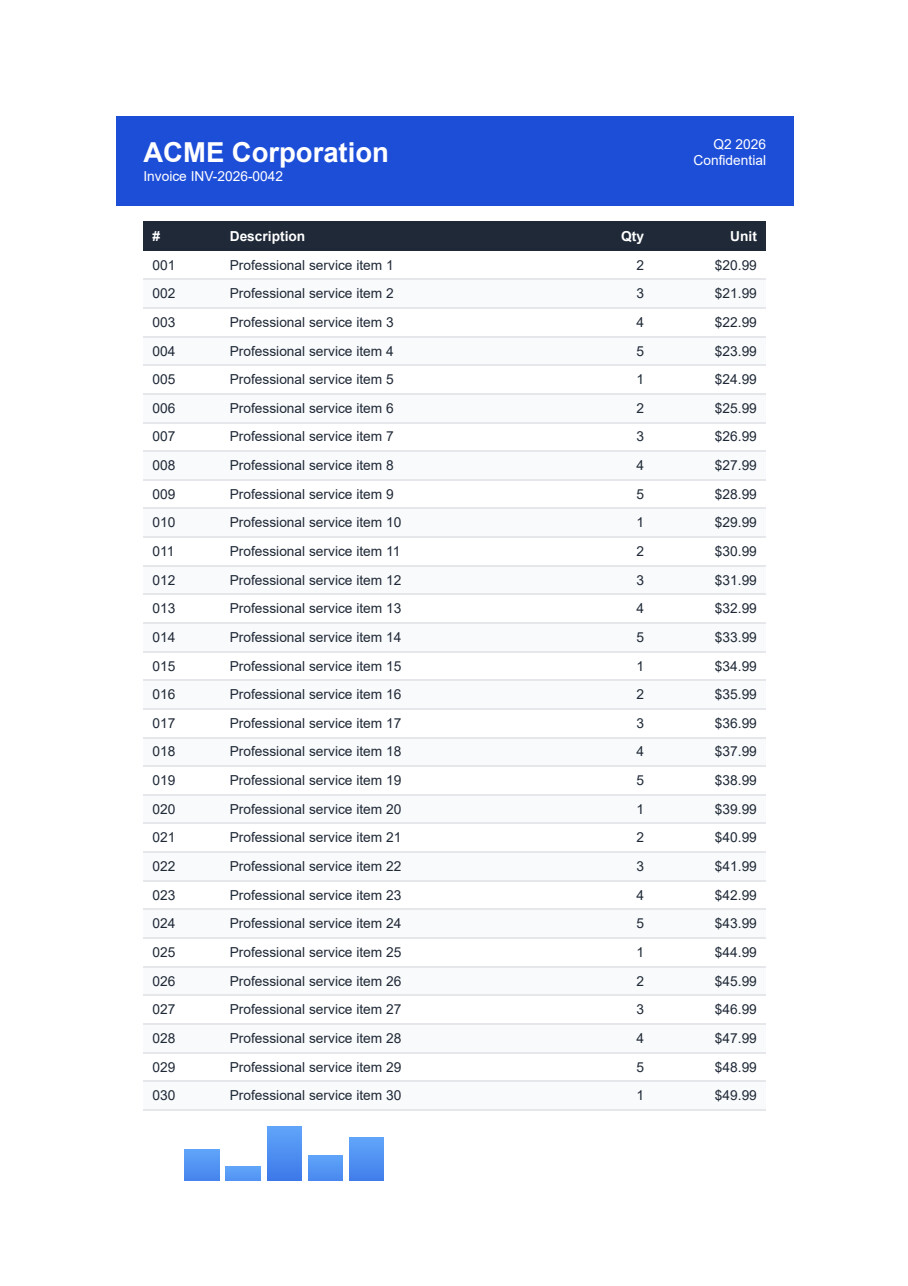908x1286 pixels.
Task: Select the Professional service item 10 row
Action: (x=454, y=523)
